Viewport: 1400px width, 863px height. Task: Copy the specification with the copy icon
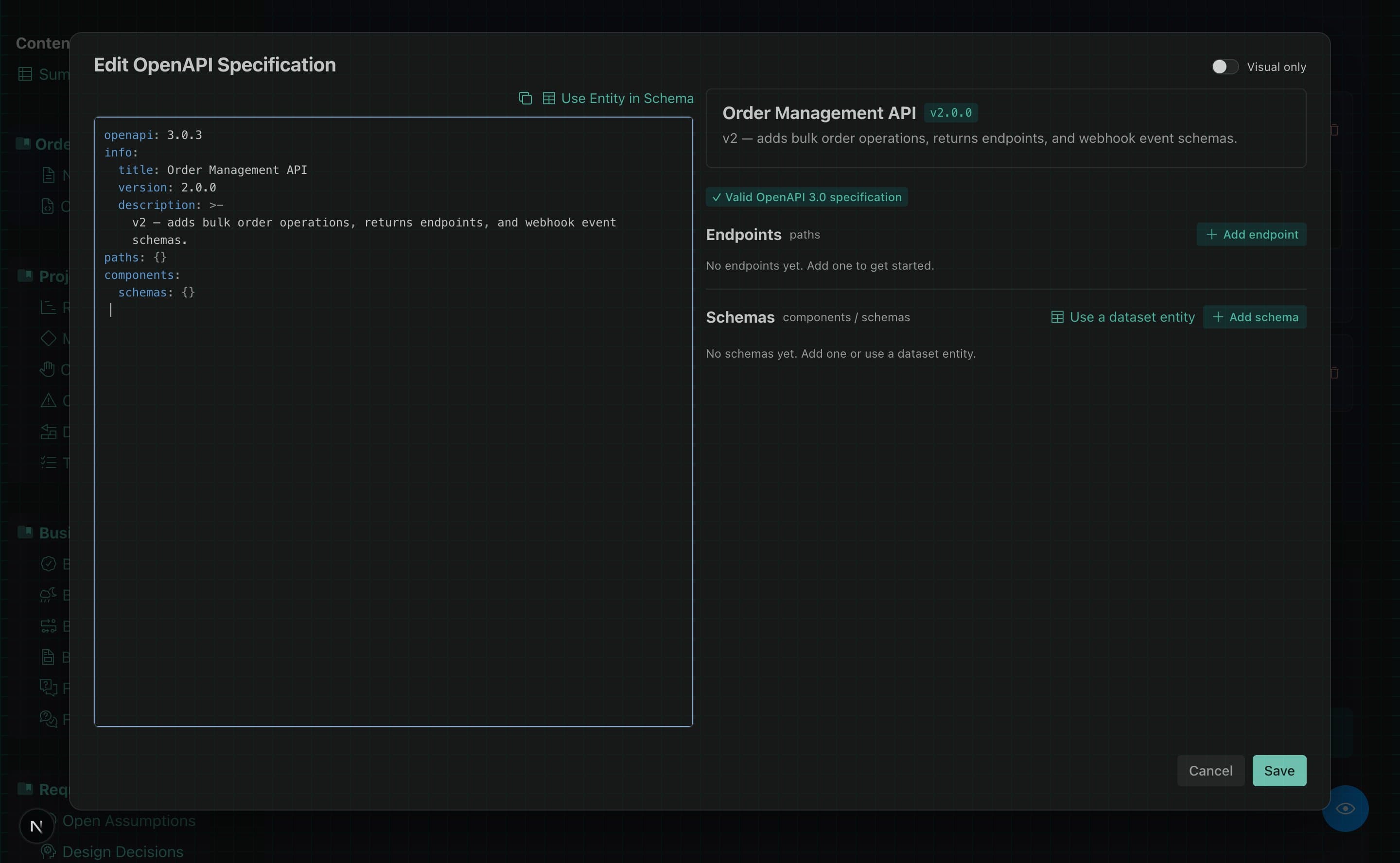[525, 98]
